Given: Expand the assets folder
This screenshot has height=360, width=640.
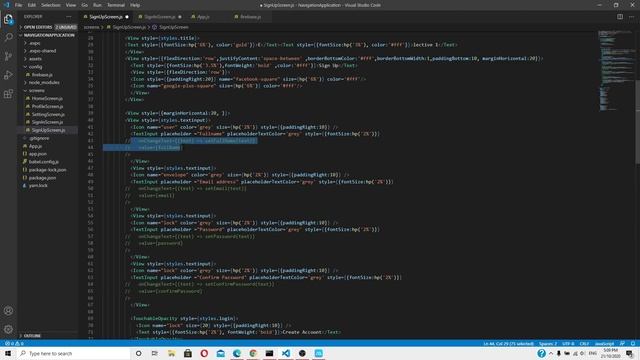Looking at the screenshot, I should [35, 59].
